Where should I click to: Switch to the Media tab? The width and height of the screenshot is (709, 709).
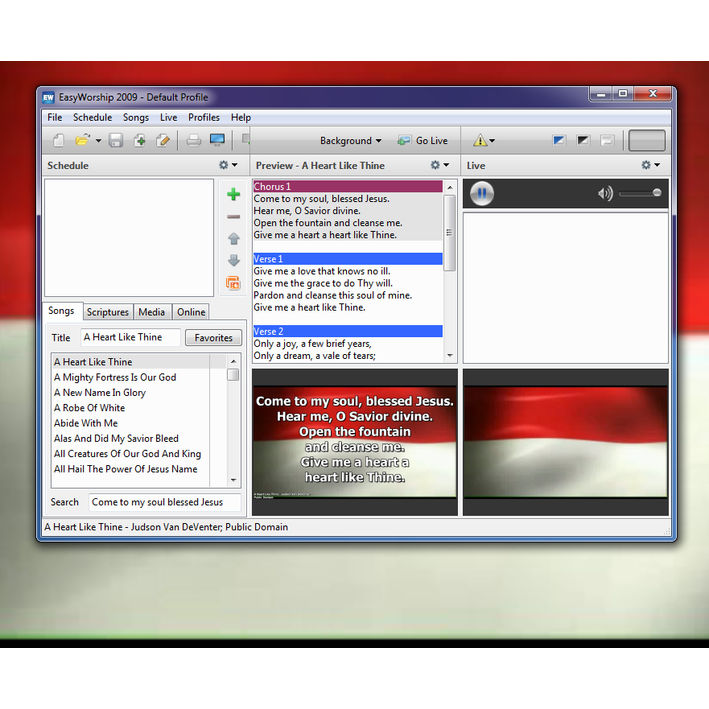151,312
